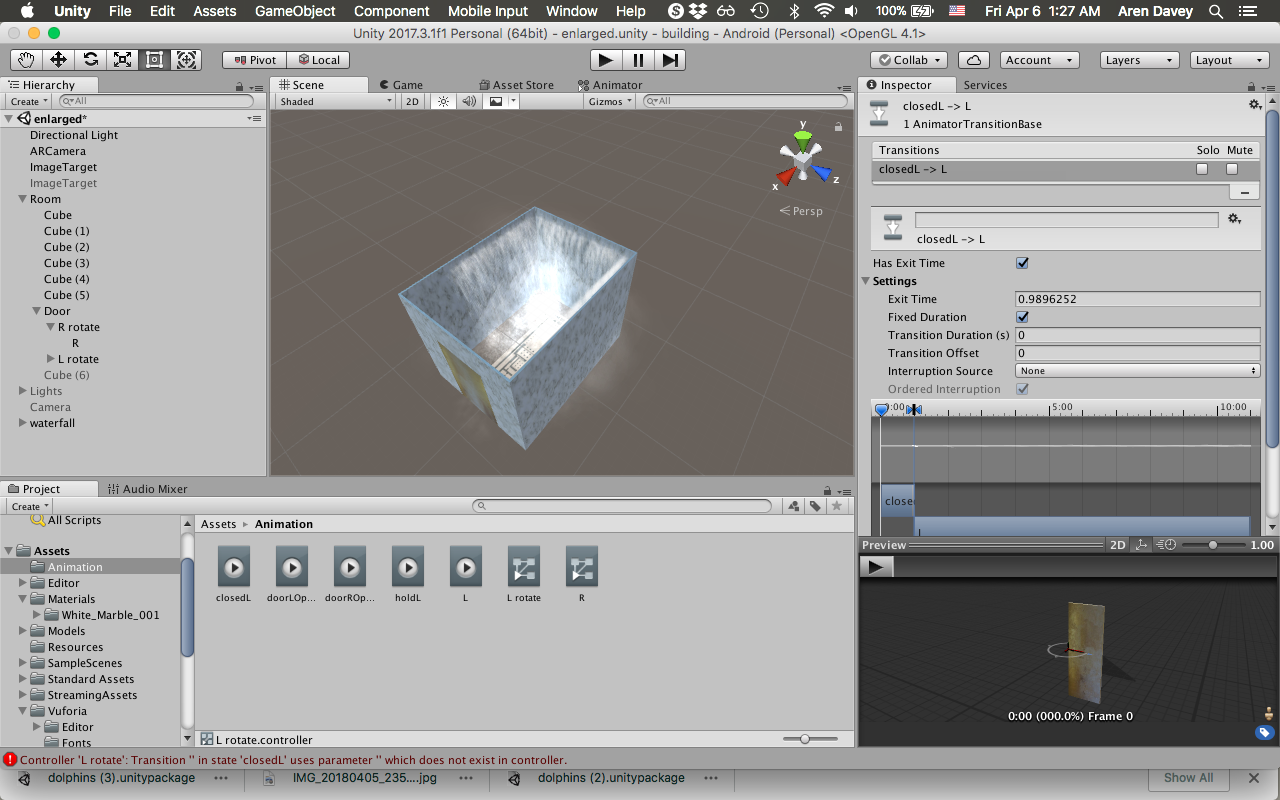This screenshot has width=1280, height=800.
Task: Expand Lights in Hierarchy
Action: point(22,391)
